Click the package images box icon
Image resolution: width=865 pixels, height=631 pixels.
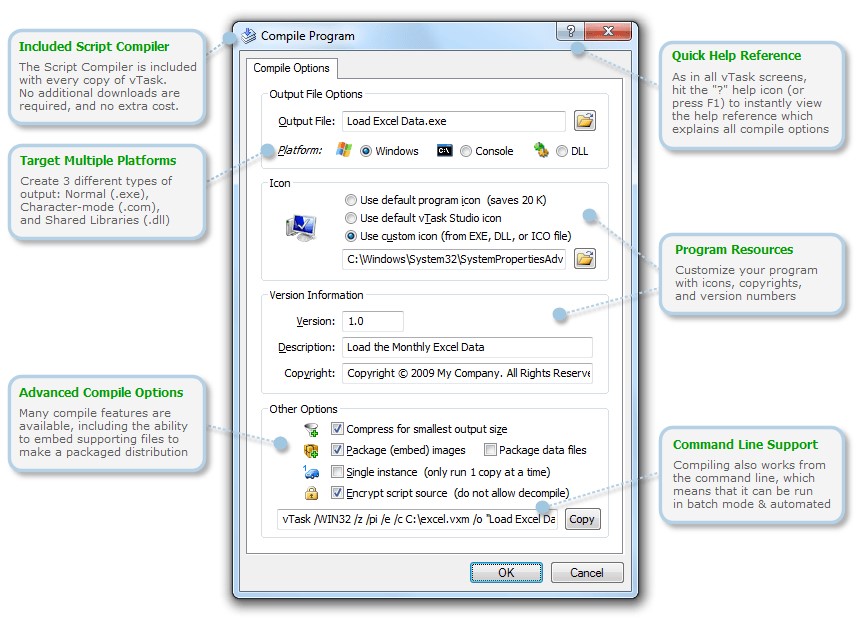point(311,451)
